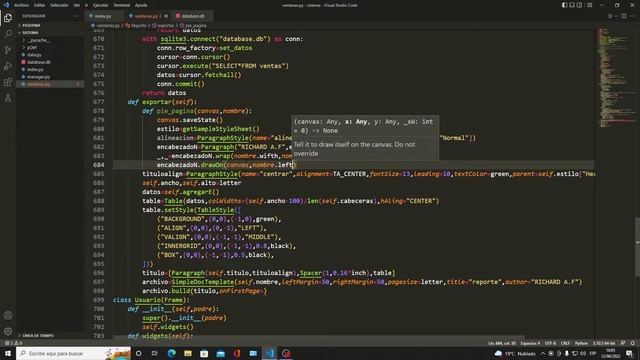Open the Editar menu
Screen dimensions: 640x360
40,5
